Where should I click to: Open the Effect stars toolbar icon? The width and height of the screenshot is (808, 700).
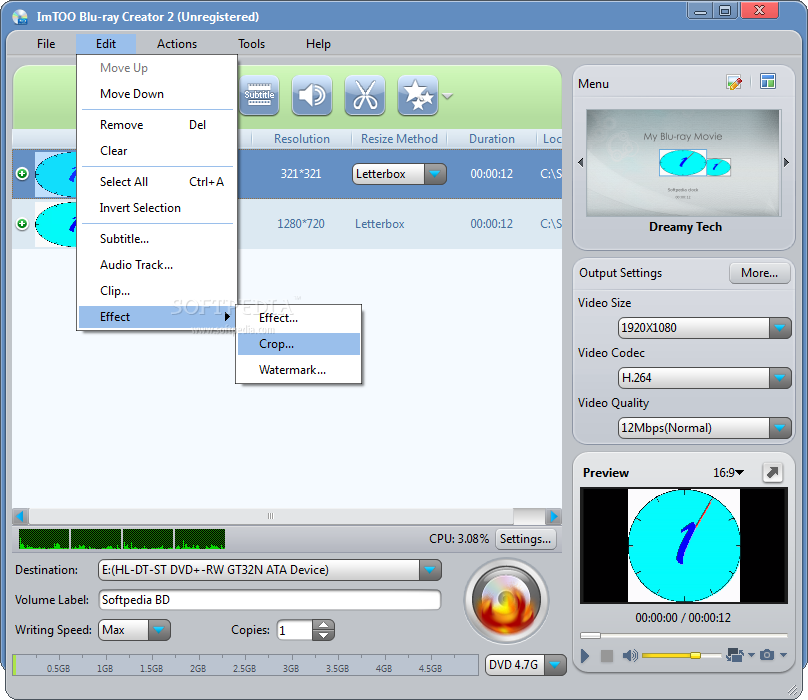418,95
